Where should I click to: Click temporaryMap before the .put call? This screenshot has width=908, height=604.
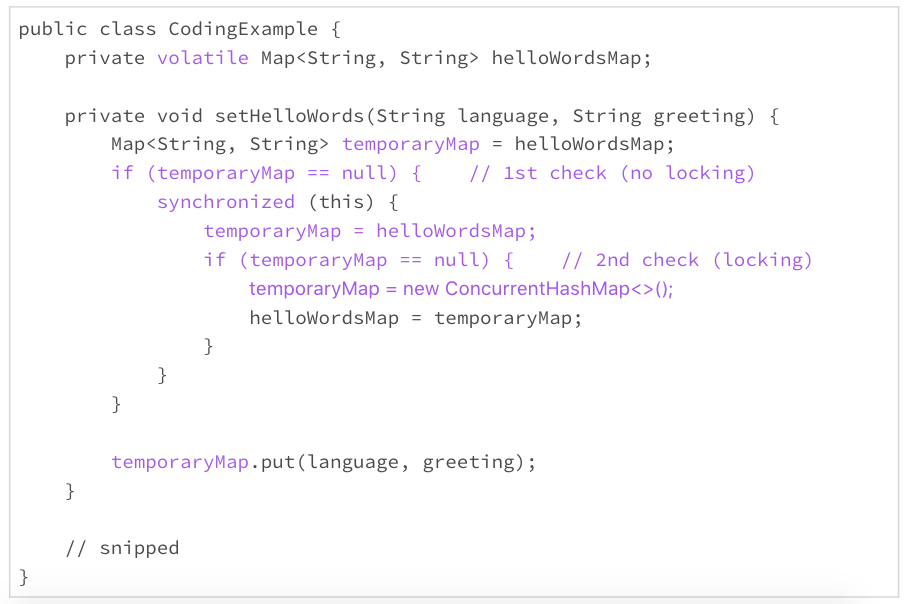[178, 462]
